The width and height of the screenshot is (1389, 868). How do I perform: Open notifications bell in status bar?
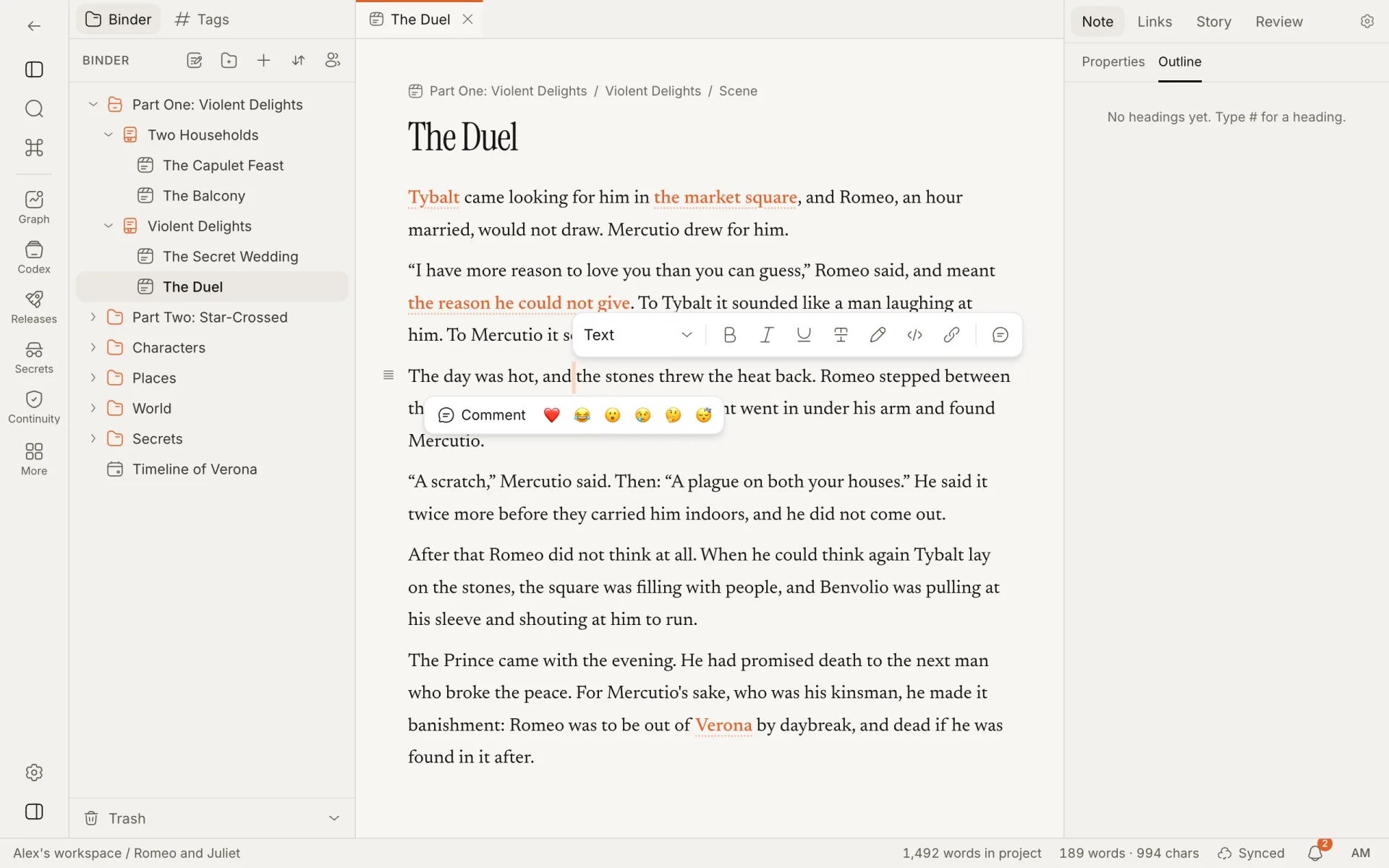pos(1317,853)
